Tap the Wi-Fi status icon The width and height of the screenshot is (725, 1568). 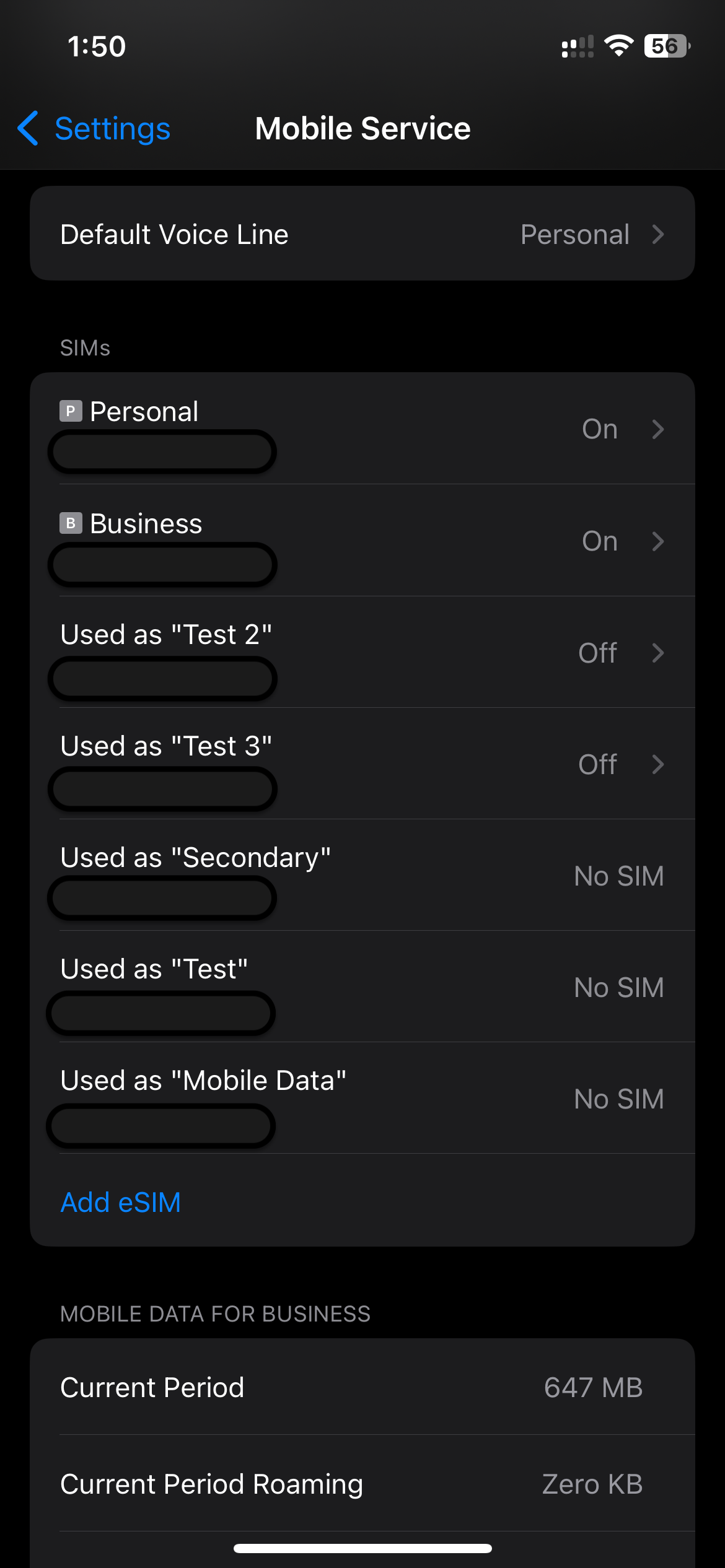618,46
